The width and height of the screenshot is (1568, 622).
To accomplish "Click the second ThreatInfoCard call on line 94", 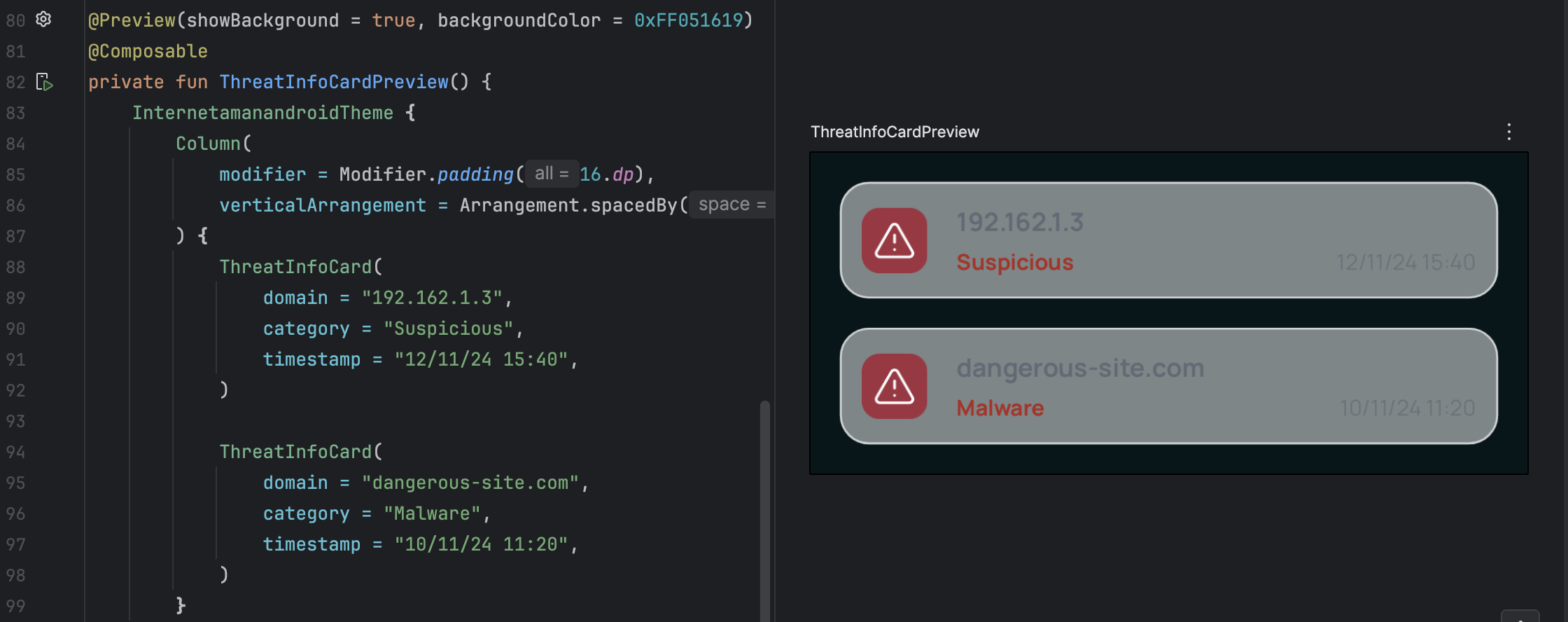I will click(295, 452).
